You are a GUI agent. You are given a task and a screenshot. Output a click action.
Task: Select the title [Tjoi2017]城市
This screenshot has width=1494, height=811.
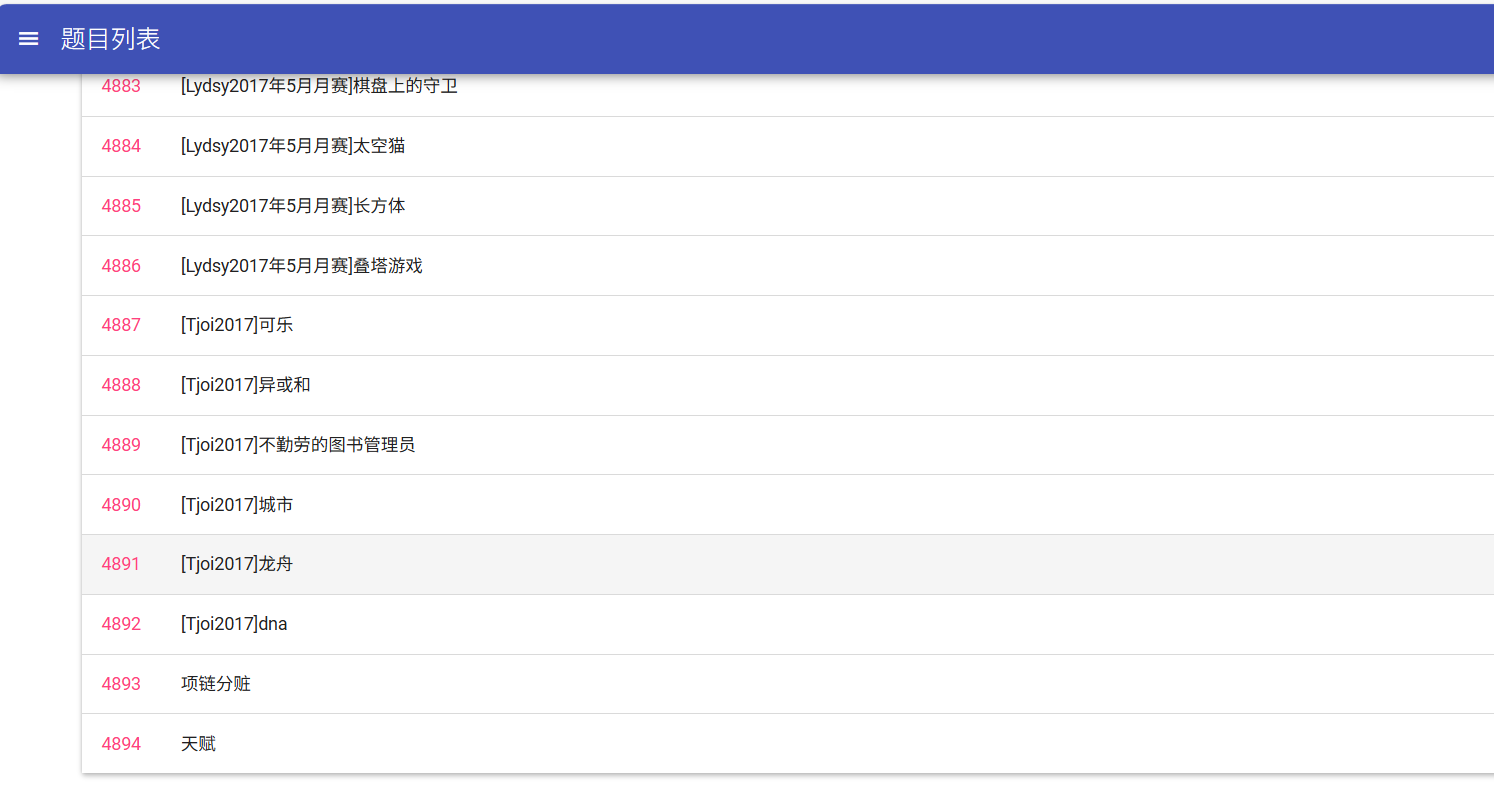click(x=237, y=505)
